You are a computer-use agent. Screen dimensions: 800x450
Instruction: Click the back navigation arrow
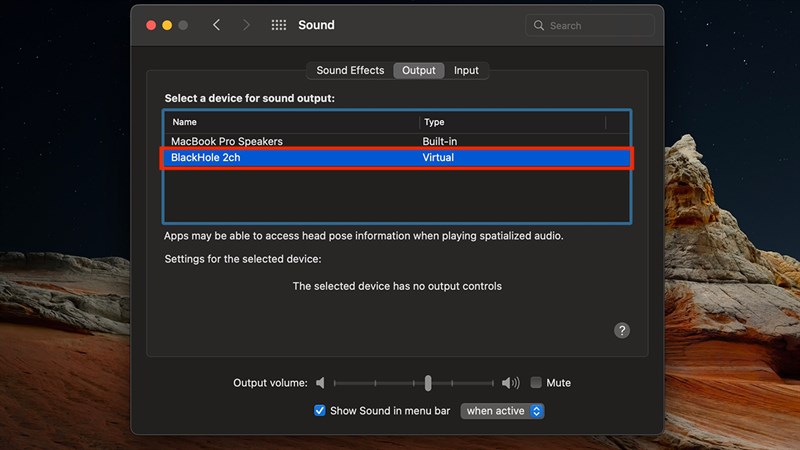point(216,25)
